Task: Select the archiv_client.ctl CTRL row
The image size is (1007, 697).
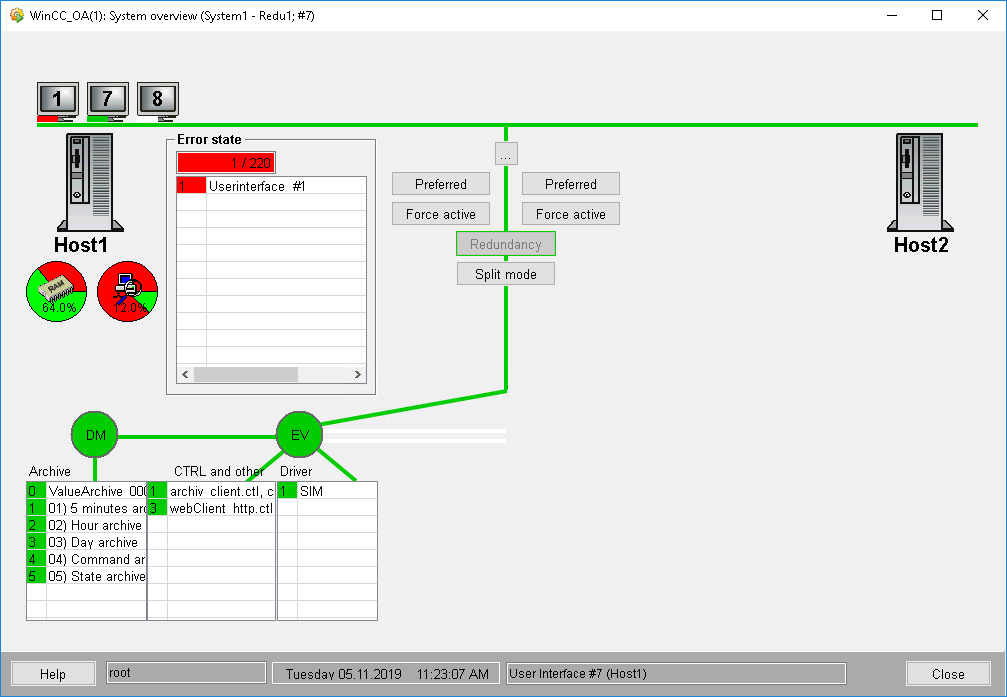Action: coord(211,491)
